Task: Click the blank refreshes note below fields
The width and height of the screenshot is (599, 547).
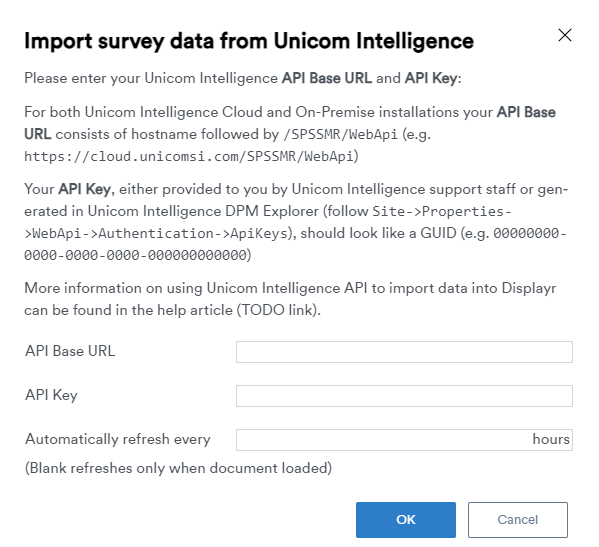Action: [178, 468]
